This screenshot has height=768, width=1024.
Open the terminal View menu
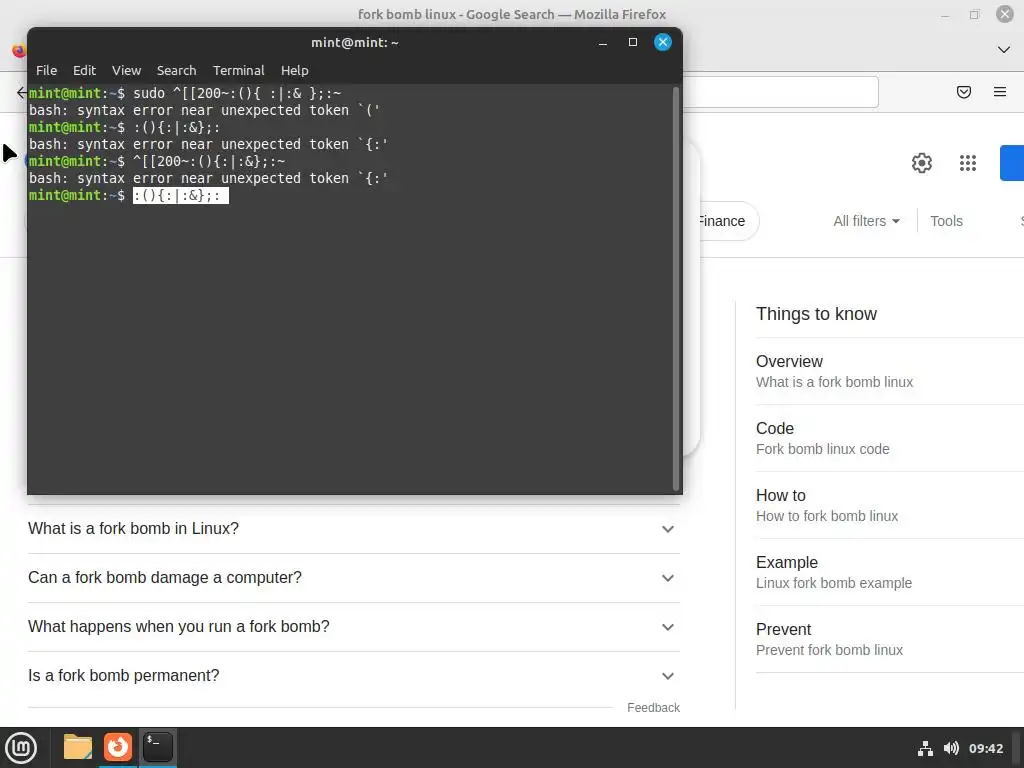(126, 71)
